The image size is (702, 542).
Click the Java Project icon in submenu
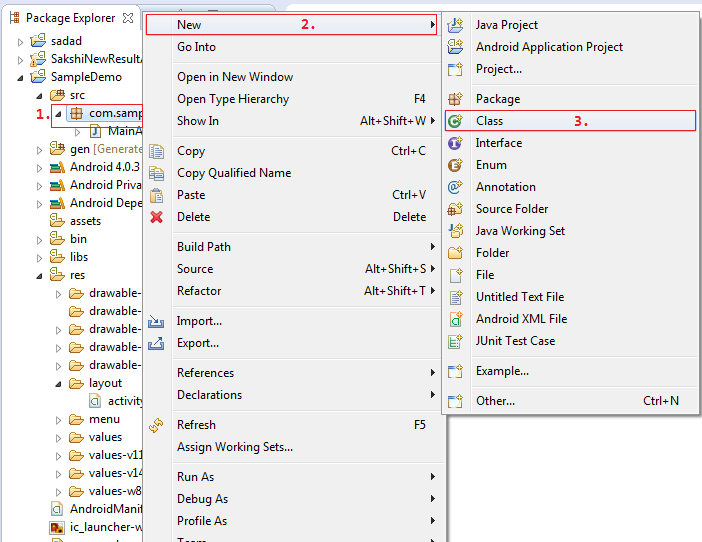456,25
